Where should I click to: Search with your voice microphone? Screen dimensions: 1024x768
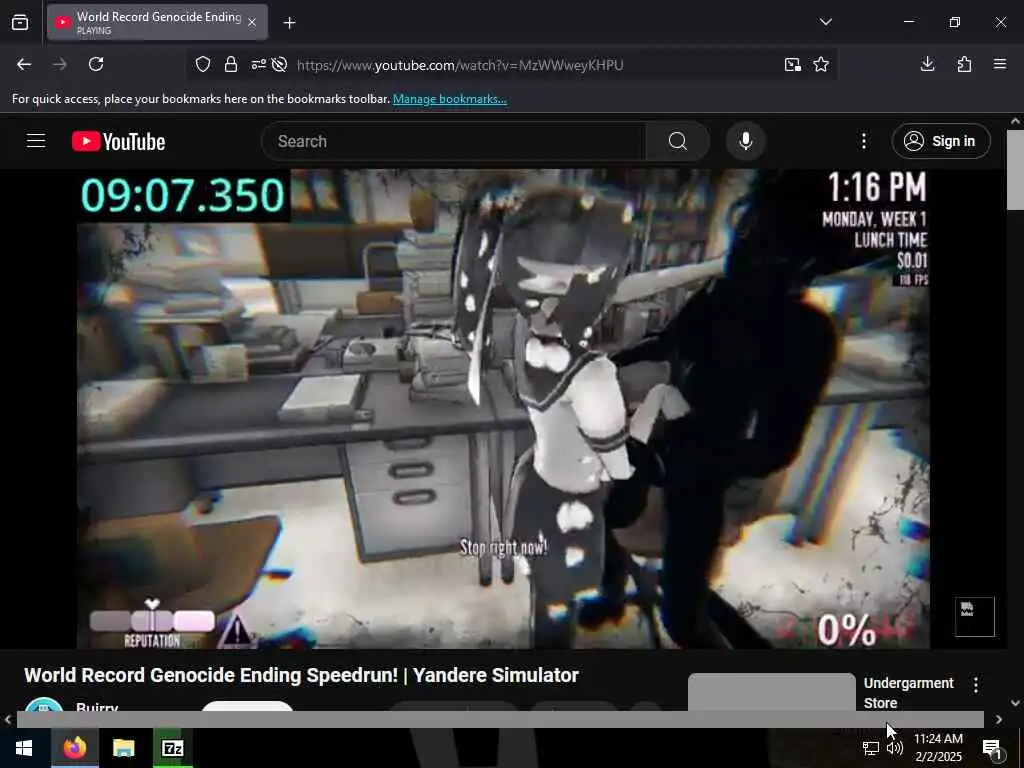(x=746, y=141)
